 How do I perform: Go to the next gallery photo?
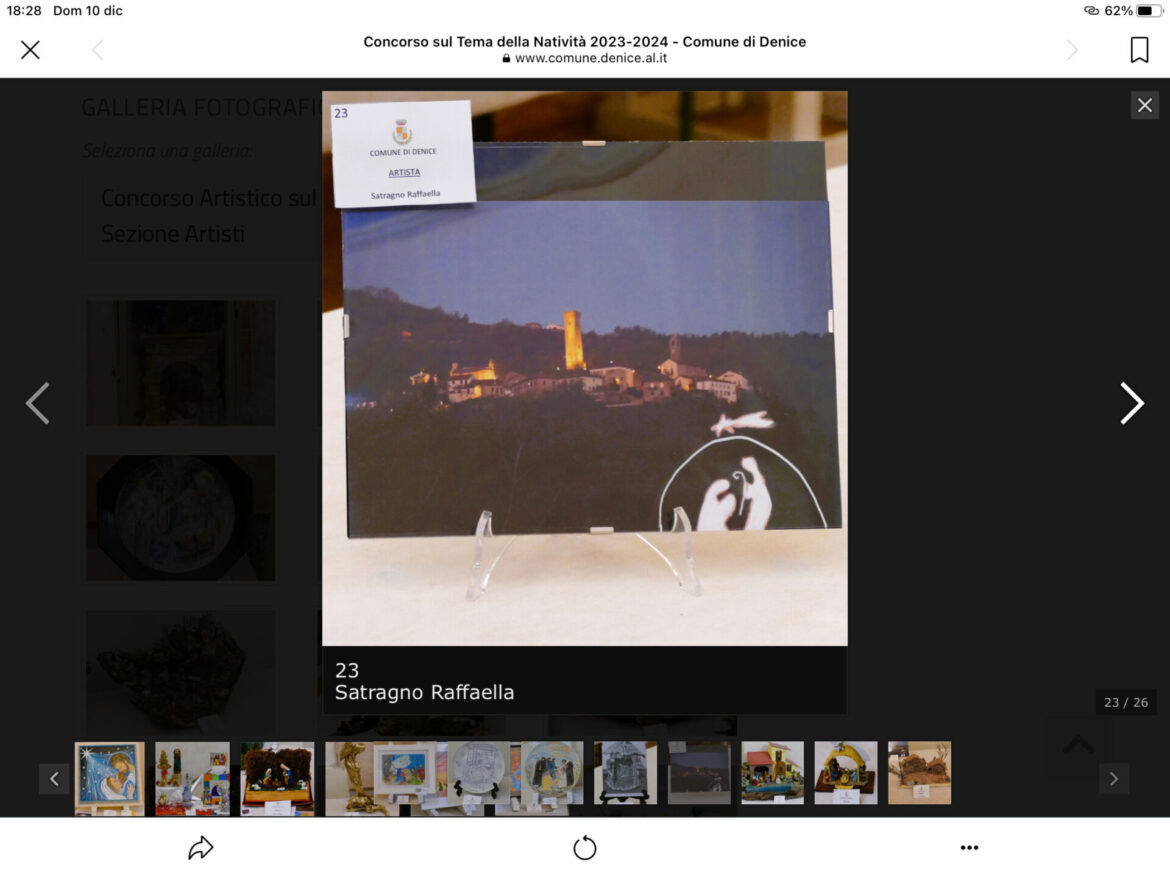pyautogui.click(x=1131, y=403)
